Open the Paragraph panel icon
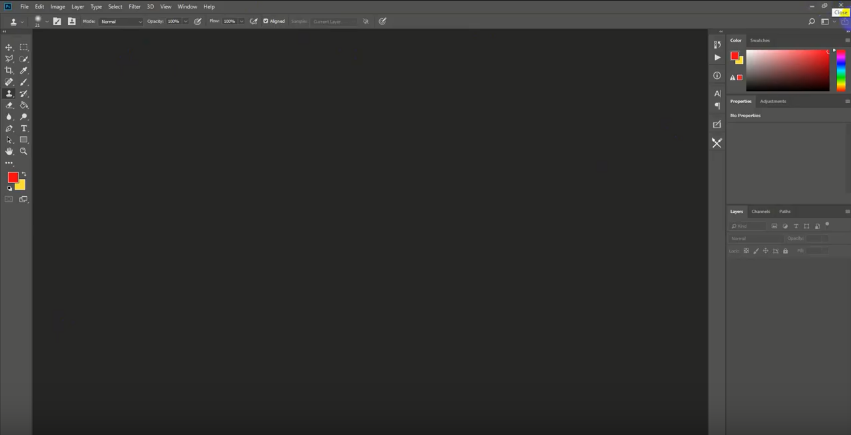The width and height of the screenshot is (851, 435). point(717,106)
